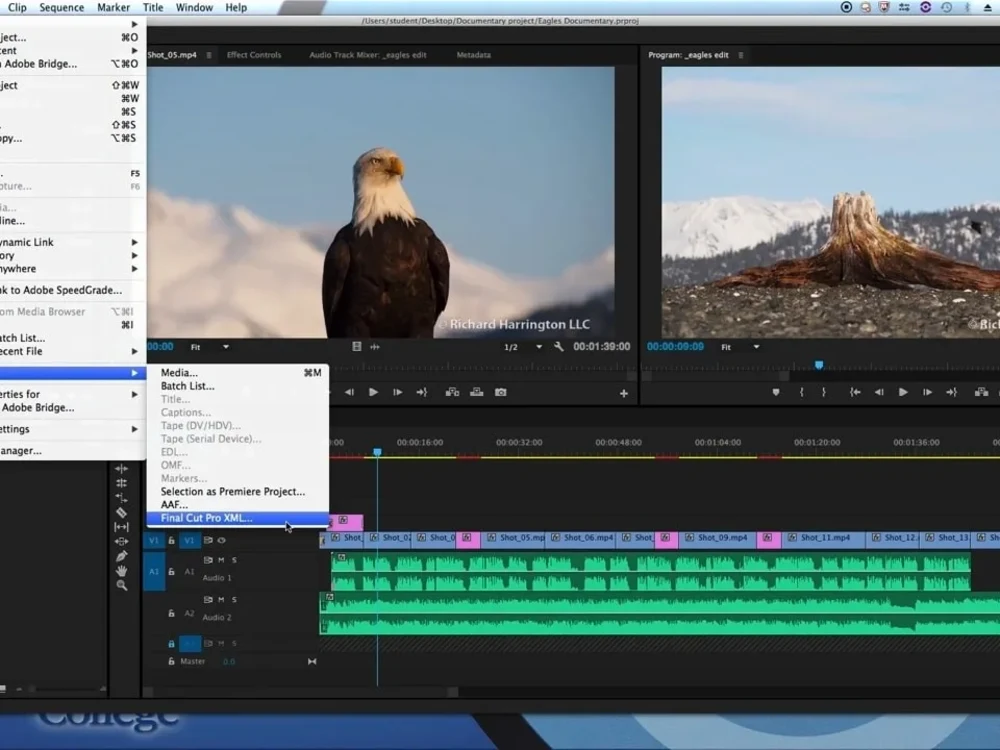Choose Media... export option

coord(238,372)
